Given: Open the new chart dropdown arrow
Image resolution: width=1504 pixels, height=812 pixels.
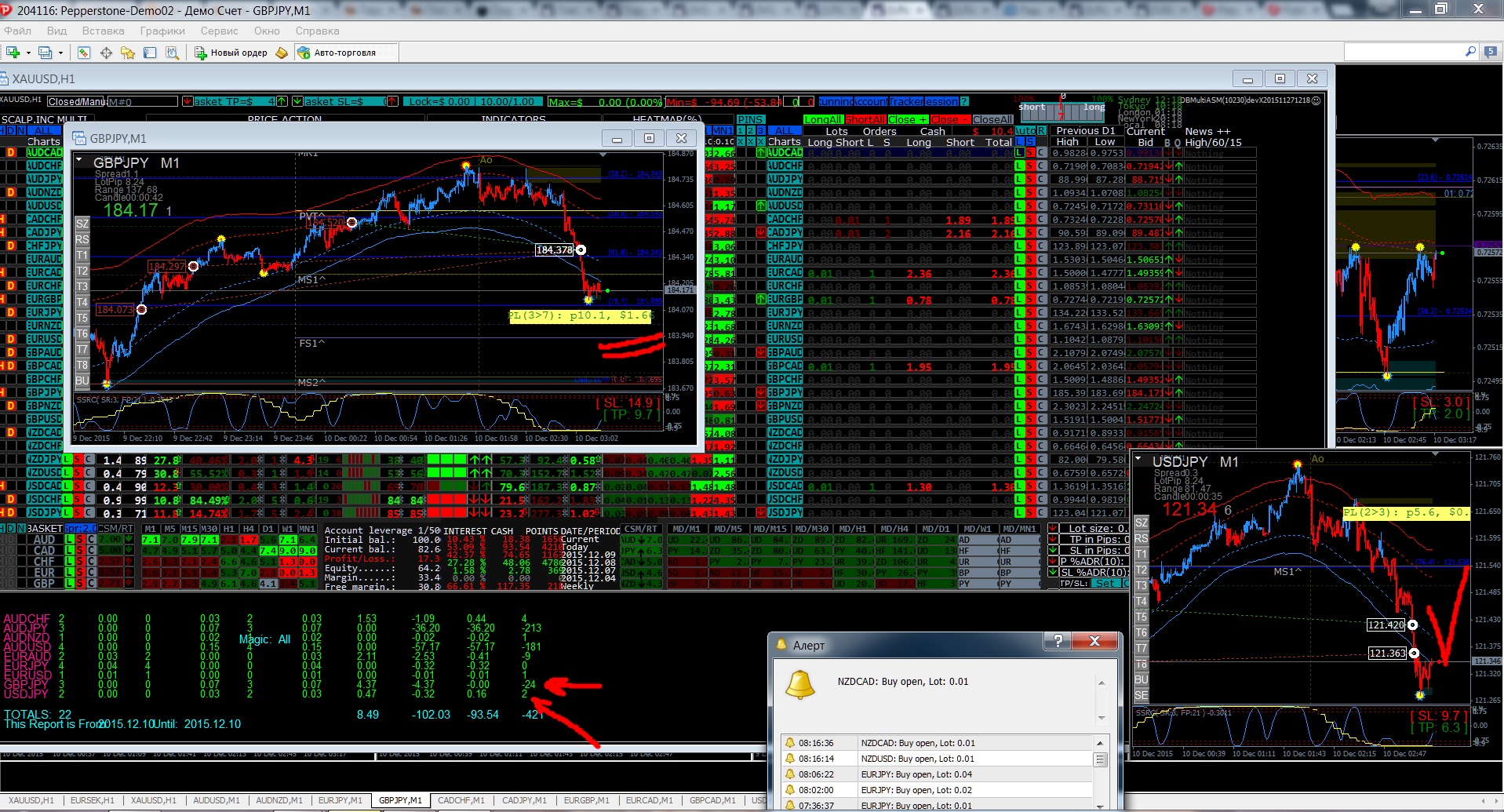Looking at the screenshot, I should click(x=28, y=53).
